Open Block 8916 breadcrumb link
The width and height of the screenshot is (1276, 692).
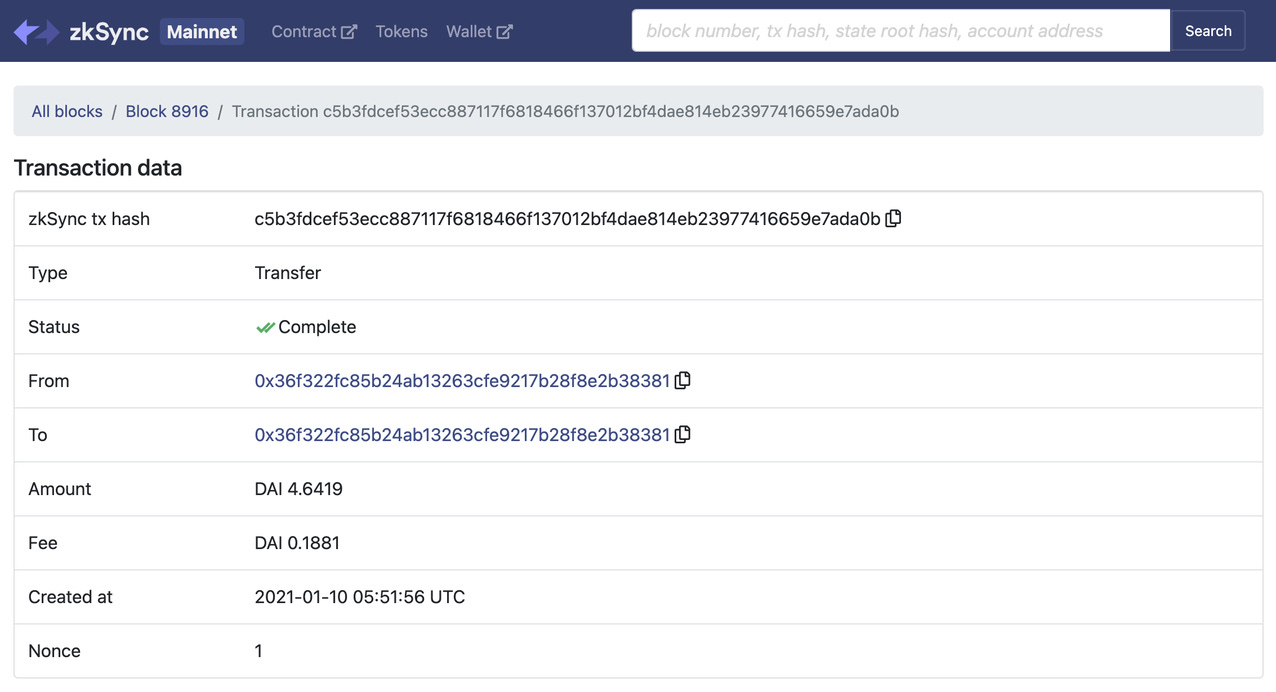pyautogui.click(x=167, y=111)
